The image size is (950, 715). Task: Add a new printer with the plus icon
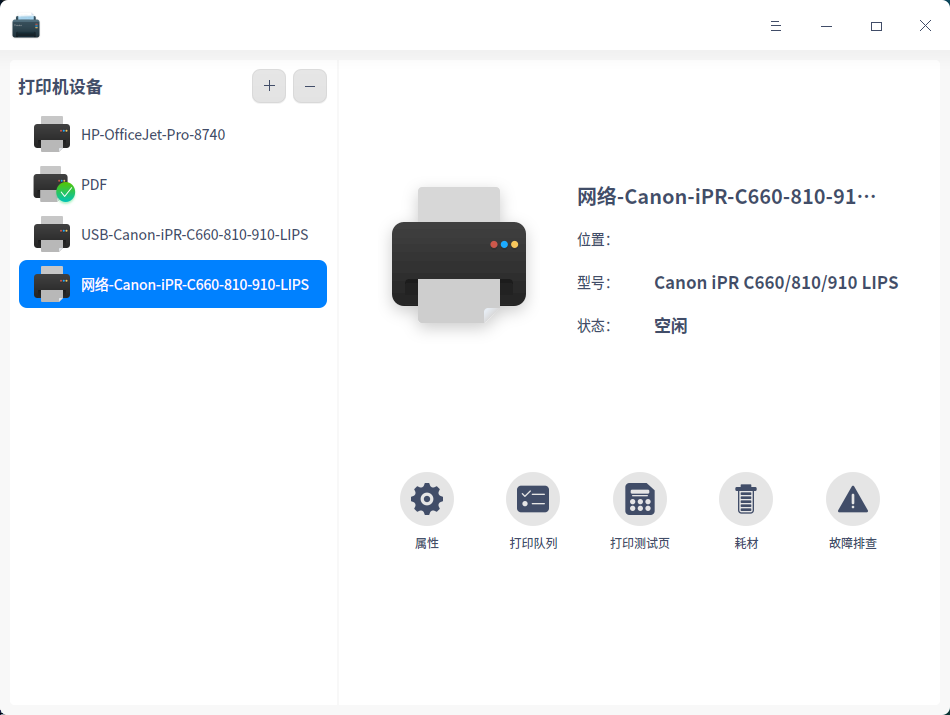pyautogui.click(x=268, y=86)
